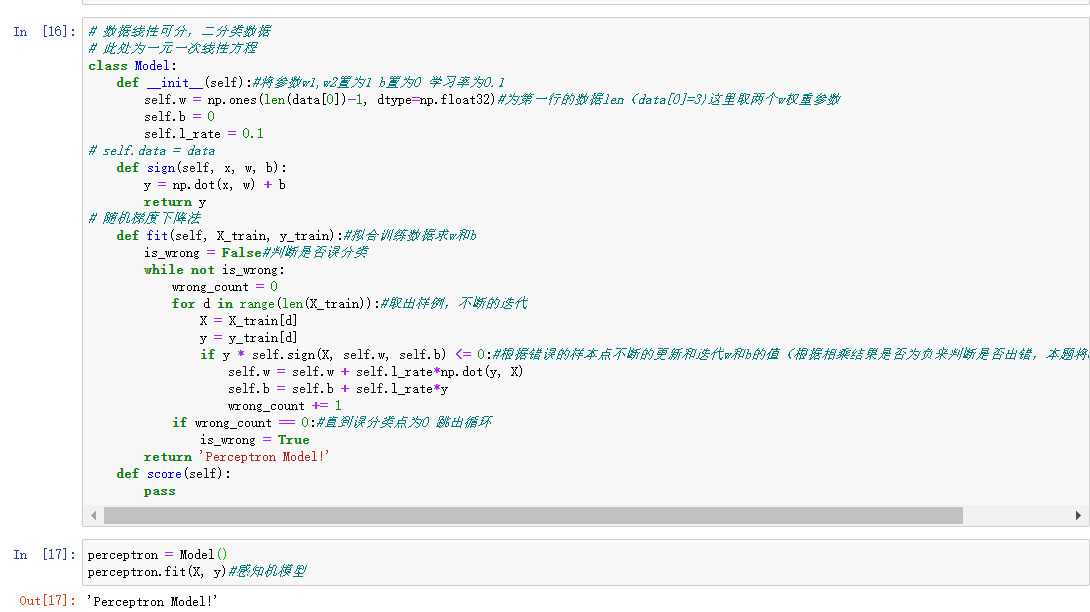Click the Out[17] output prompt

click(47, 601)
